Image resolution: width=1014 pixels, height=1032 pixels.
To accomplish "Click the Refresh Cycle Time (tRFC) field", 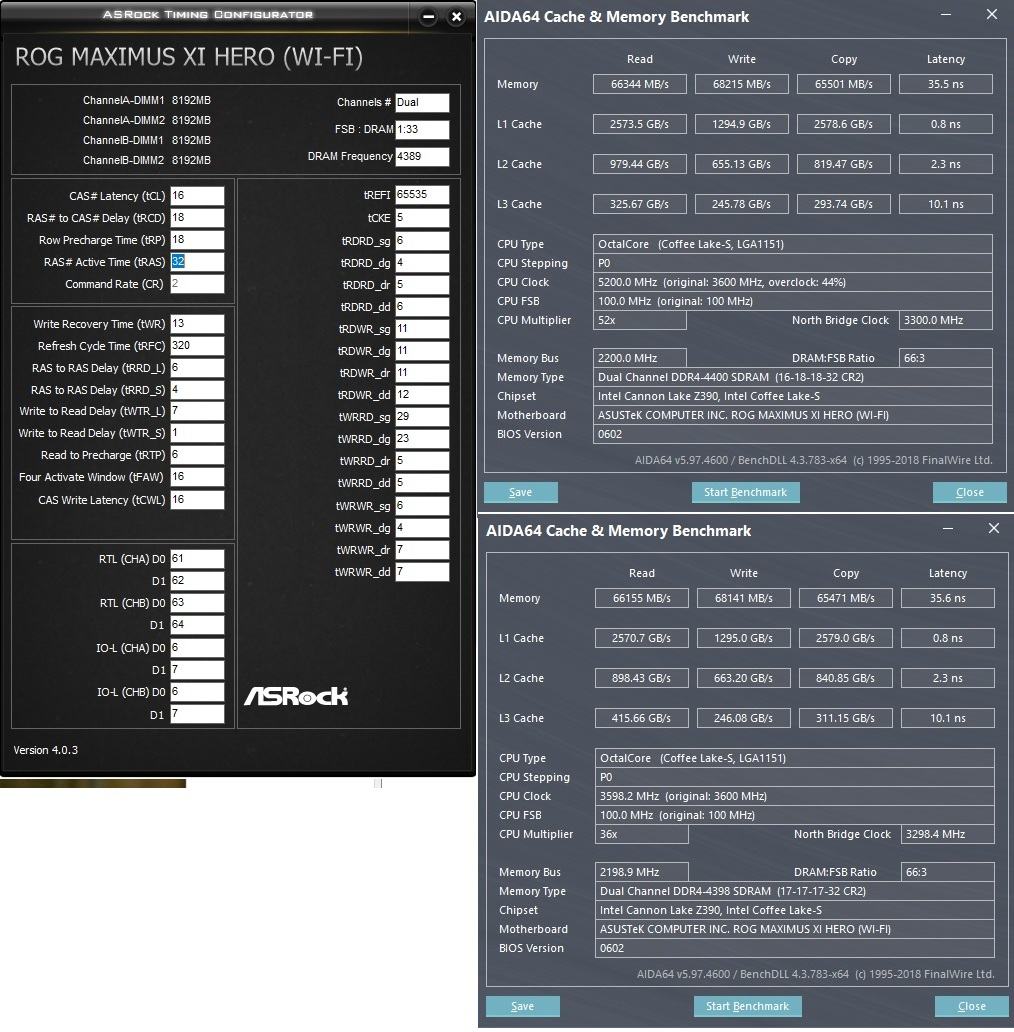I will tap(197, 346).
